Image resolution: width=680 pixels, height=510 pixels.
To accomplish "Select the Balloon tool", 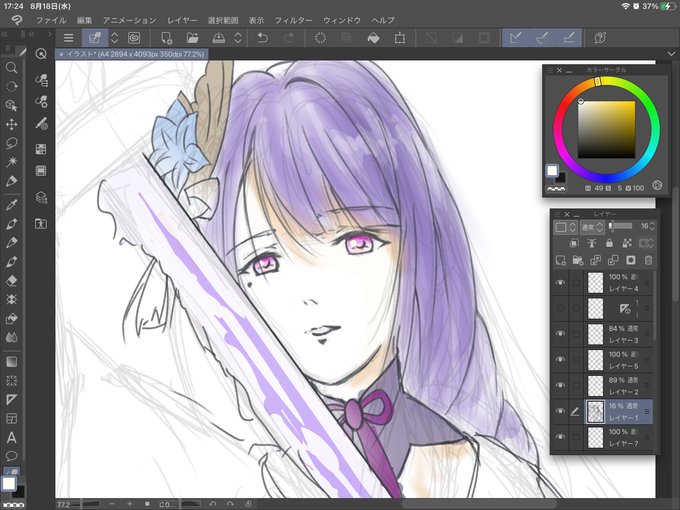I will [11, 456].
